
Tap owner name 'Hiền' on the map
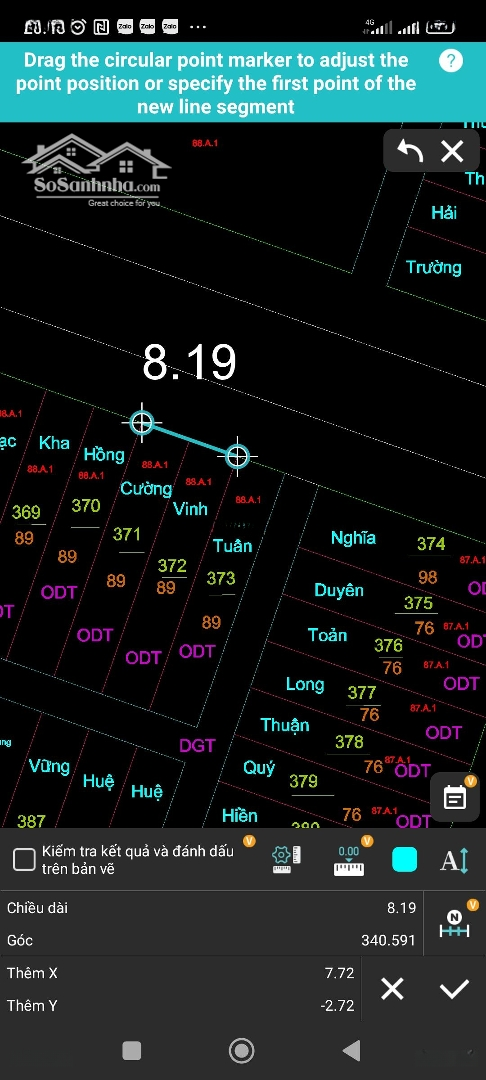tap(240, 816)
